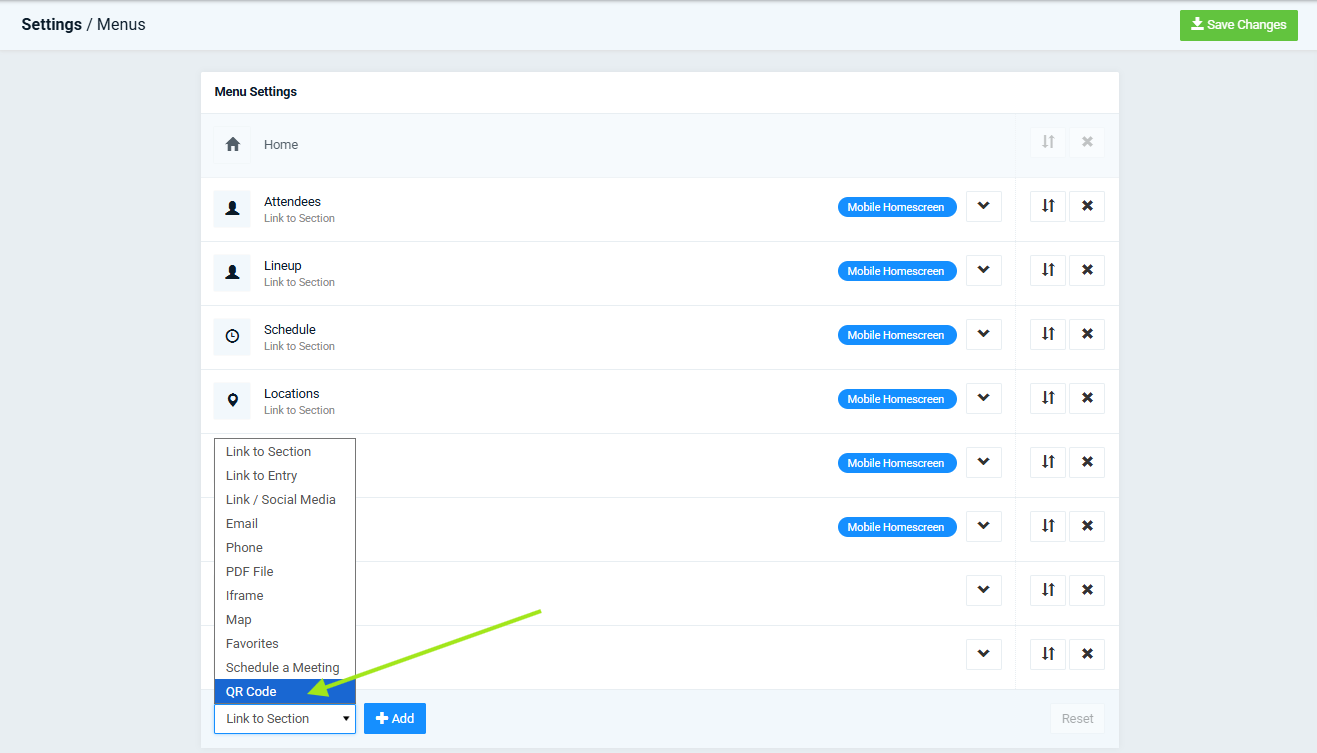
Task: Save Changes to the menu settings
Action: pos(1239,25)
